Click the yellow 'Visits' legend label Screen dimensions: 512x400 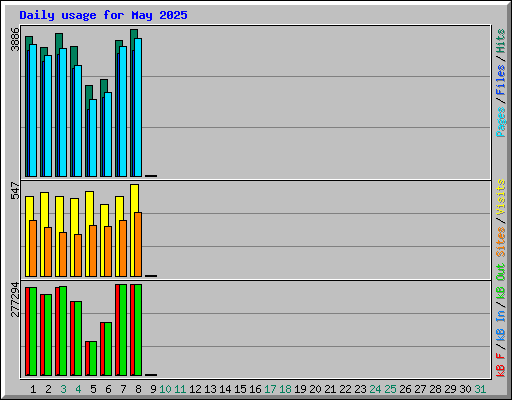[x=500, y=197]
